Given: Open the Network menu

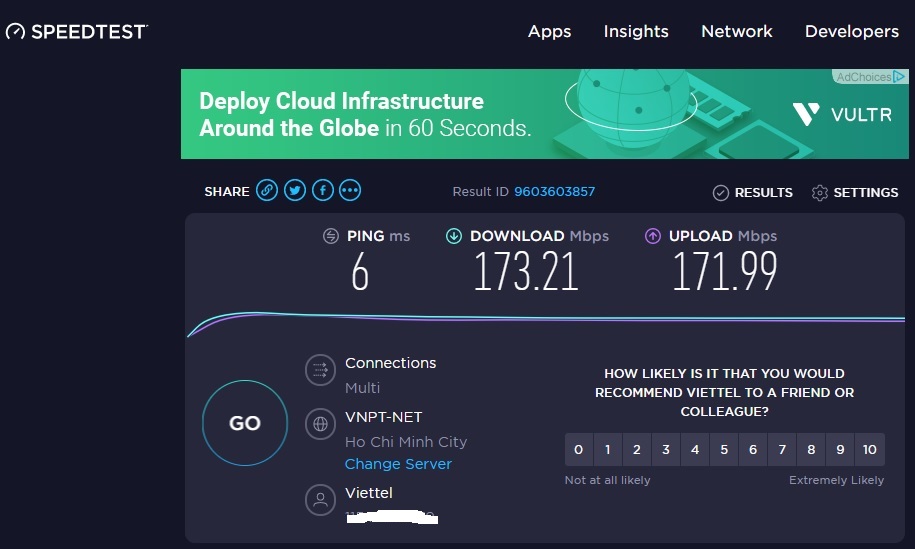Looking at the screenshot, I should (737, 31).
